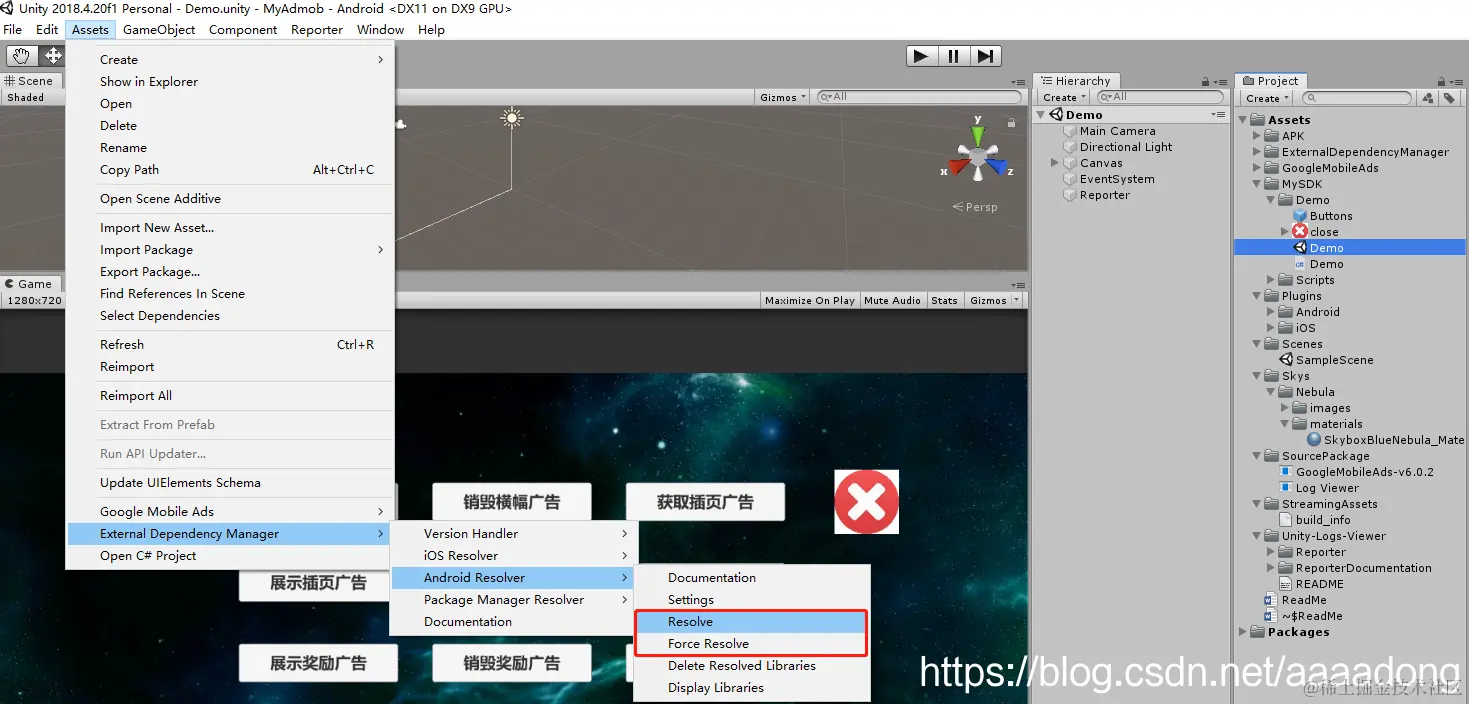Open Gizmos dropdown in Scene view
Screen dimensions: 1469x704
pyautogui.click(x=783, y=98)
